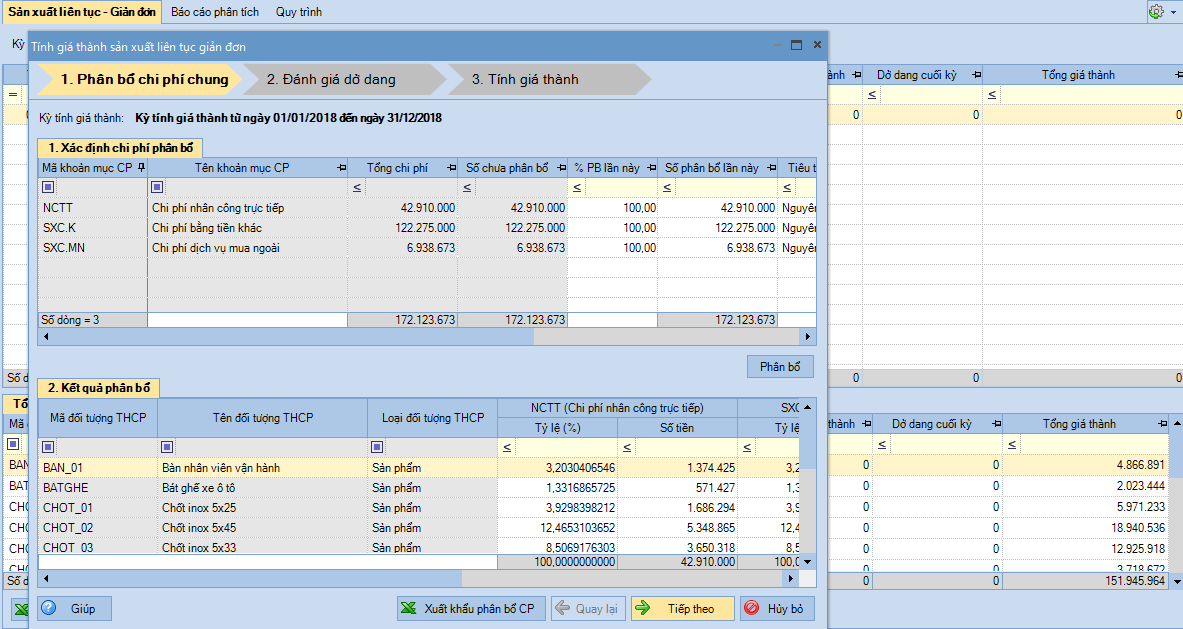Open the settings gear icon at top right
Screen dimensions: 1183x629
[x=1155, y=11]
